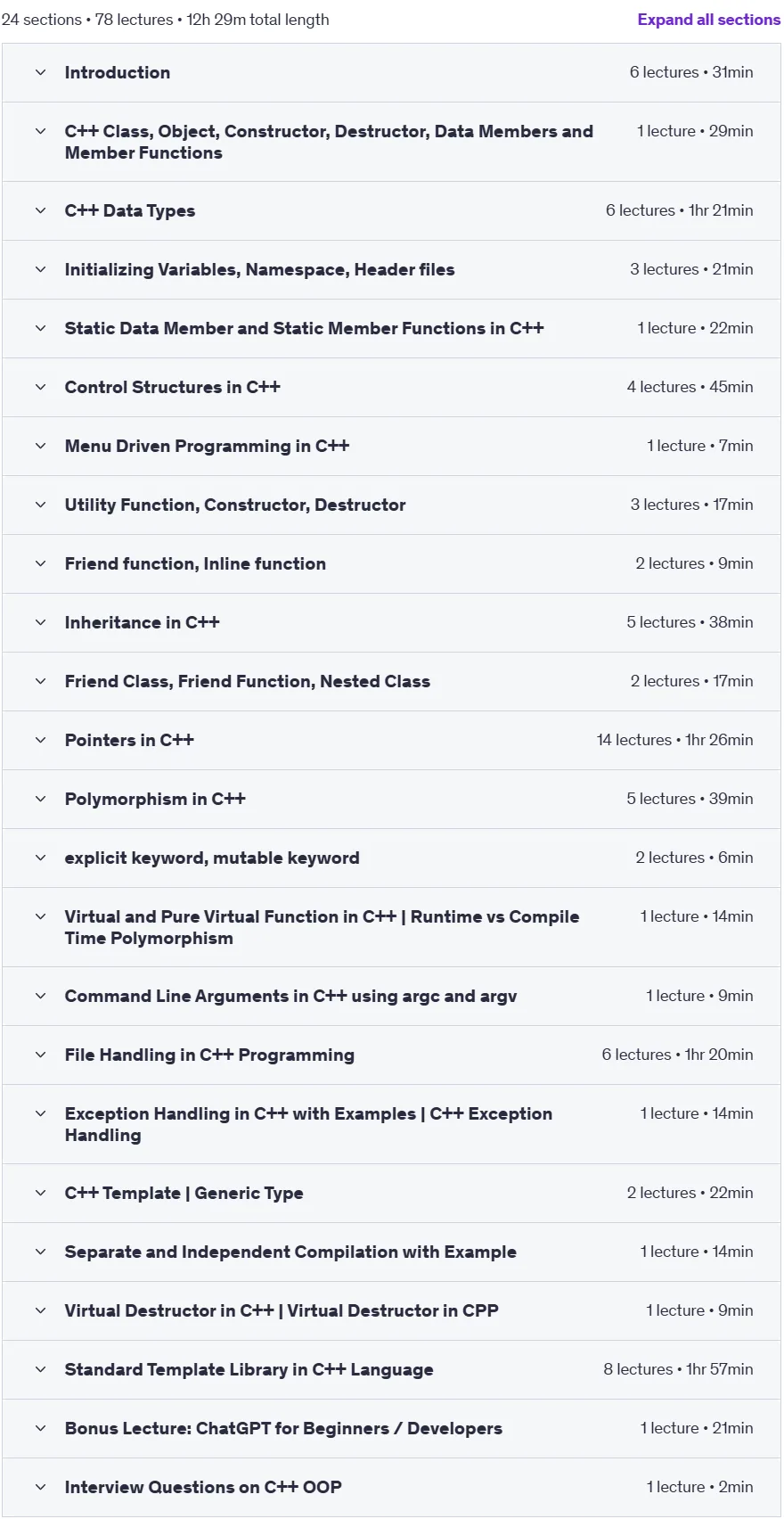Expand the C++ Data Types chevron
The width and height of the screenshot is (784, 1519).
coord(40,210)
